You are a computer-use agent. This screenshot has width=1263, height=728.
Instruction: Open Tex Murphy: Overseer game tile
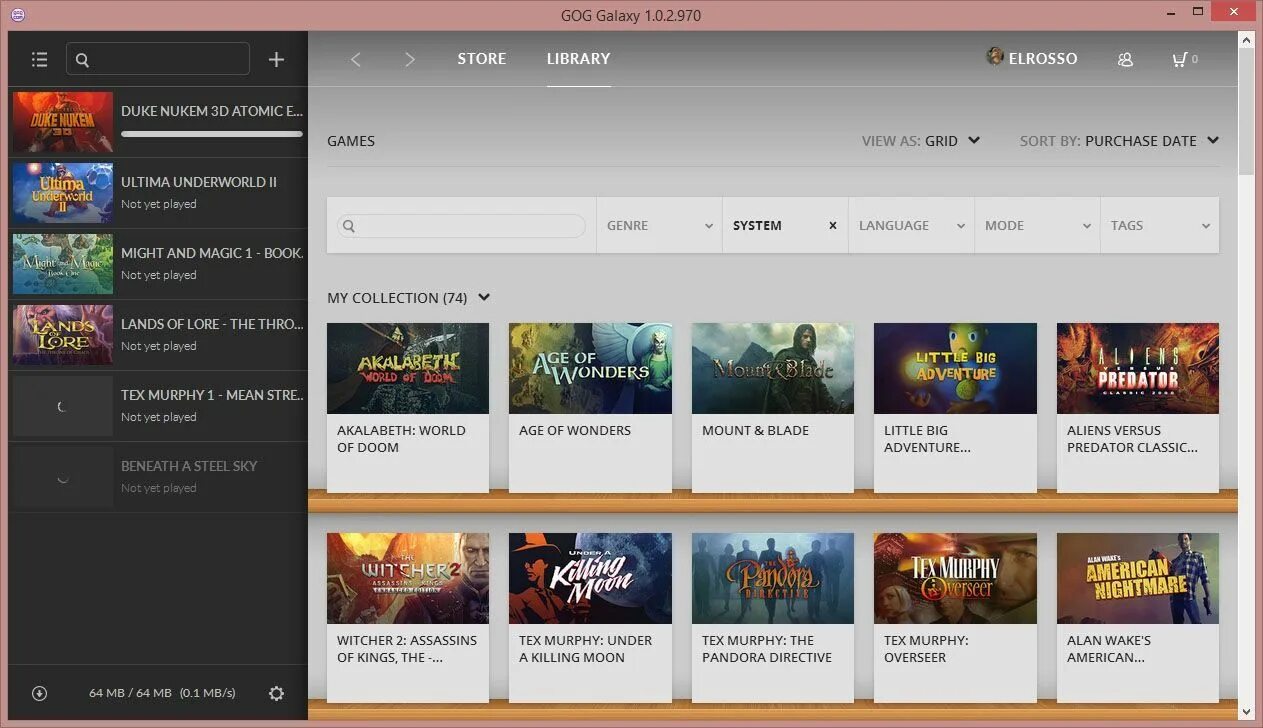click(x=955, y=617)
